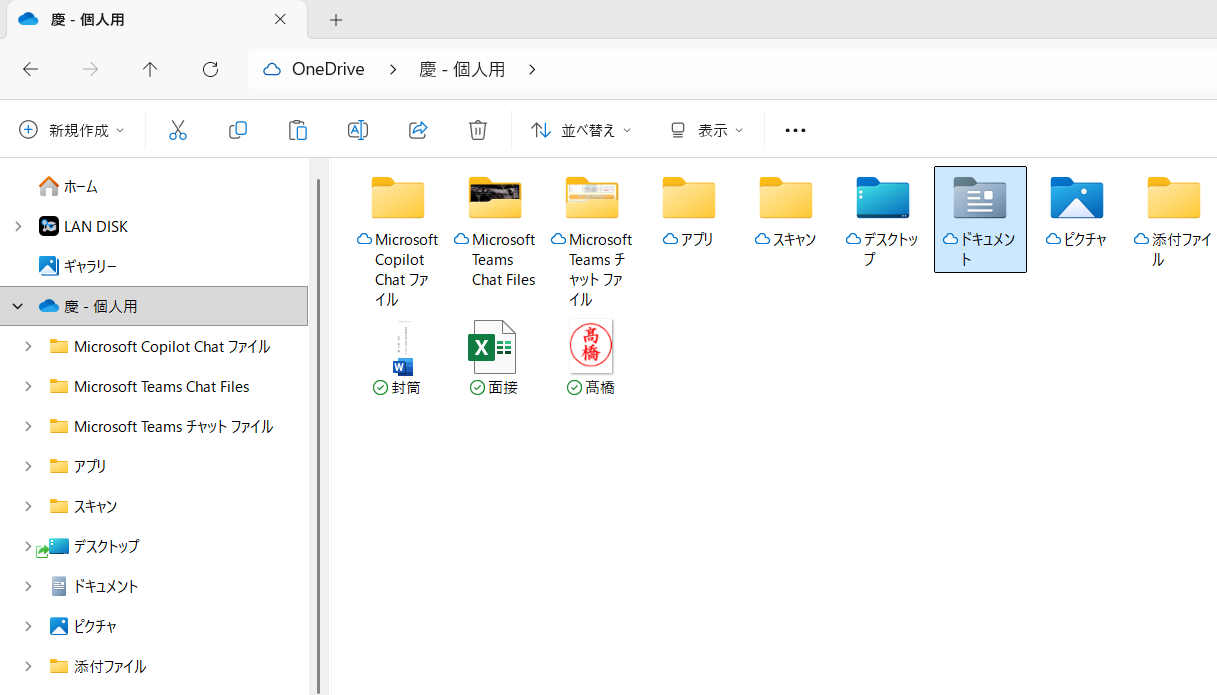Open the 並べ替え sort dropdown
The width and height of the screenshot is (1217, 695).
tap(581, 130)
